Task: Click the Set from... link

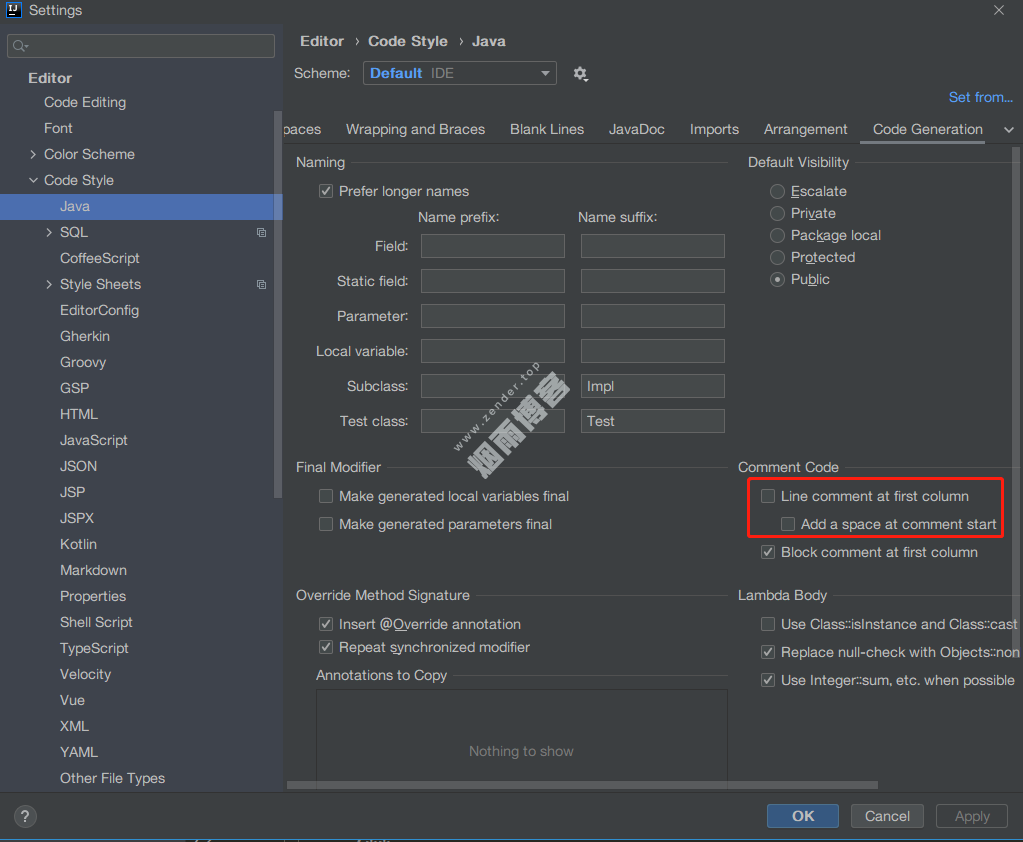Action: 980,97
